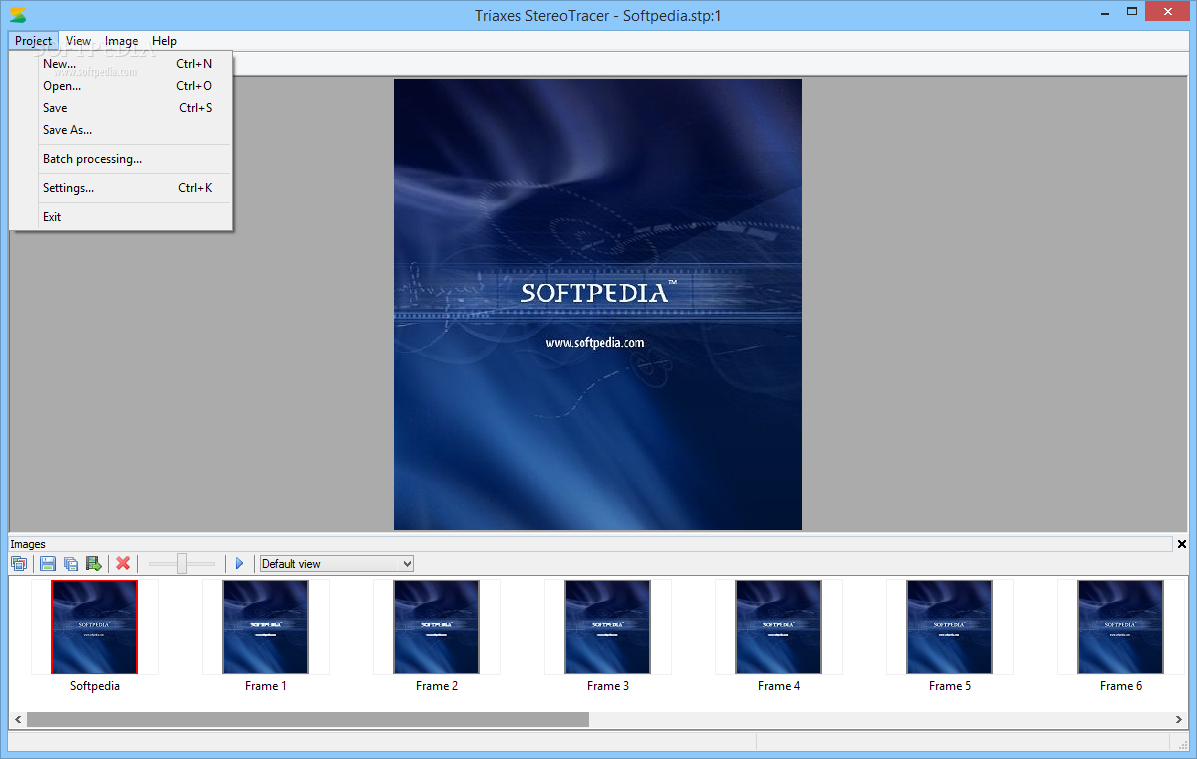Click the thumbnail size slider handle
Viewport: 1197px width, 759px height.
point(182,564)
